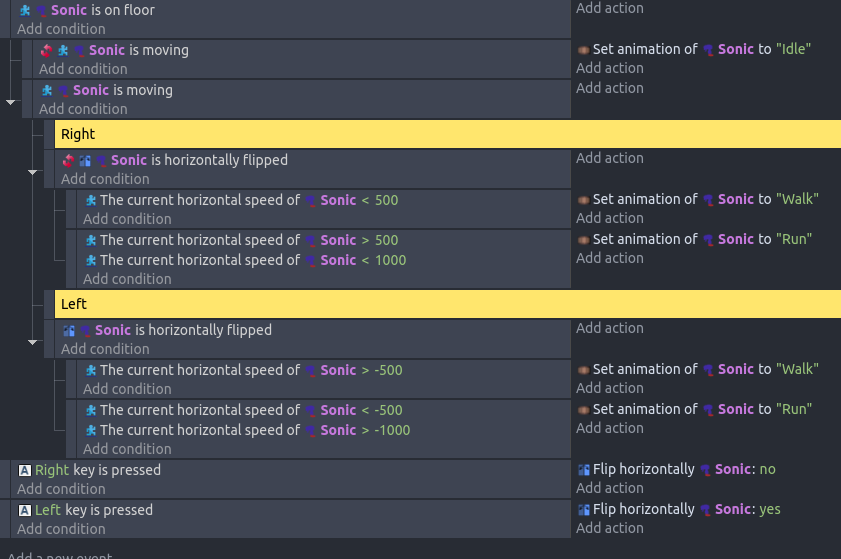841x559 pixels.
Task: Select 'Sonic is horizontally flipped' condition under Left
Action: [x=167, y=330]
